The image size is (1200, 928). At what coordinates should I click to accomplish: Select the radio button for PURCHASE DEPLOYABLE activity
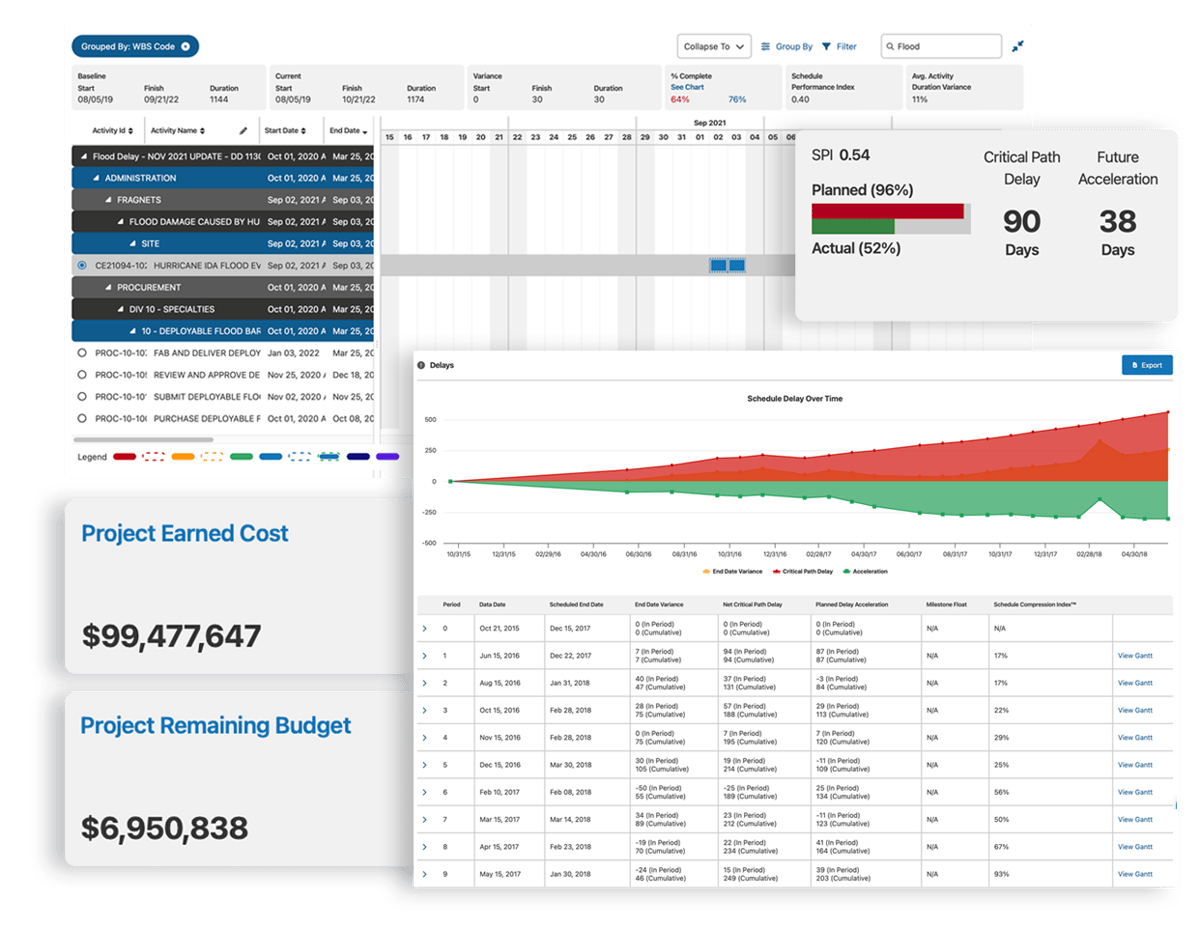pos(81,419)
